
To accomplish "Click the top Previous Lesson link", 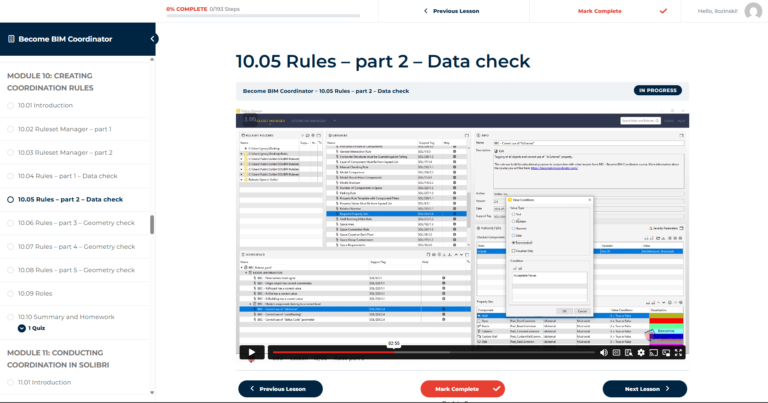I will click(454, 11).
